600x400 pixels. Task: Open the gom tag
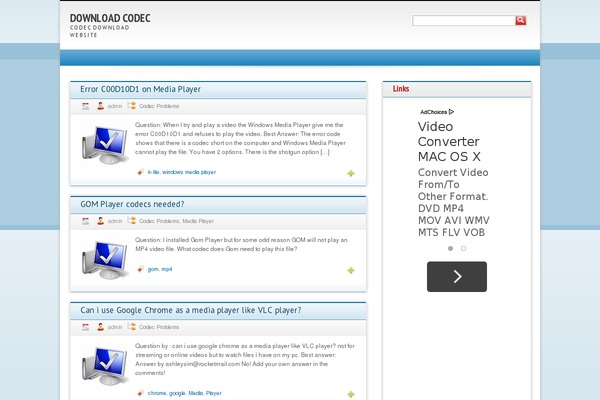point(153,269)
